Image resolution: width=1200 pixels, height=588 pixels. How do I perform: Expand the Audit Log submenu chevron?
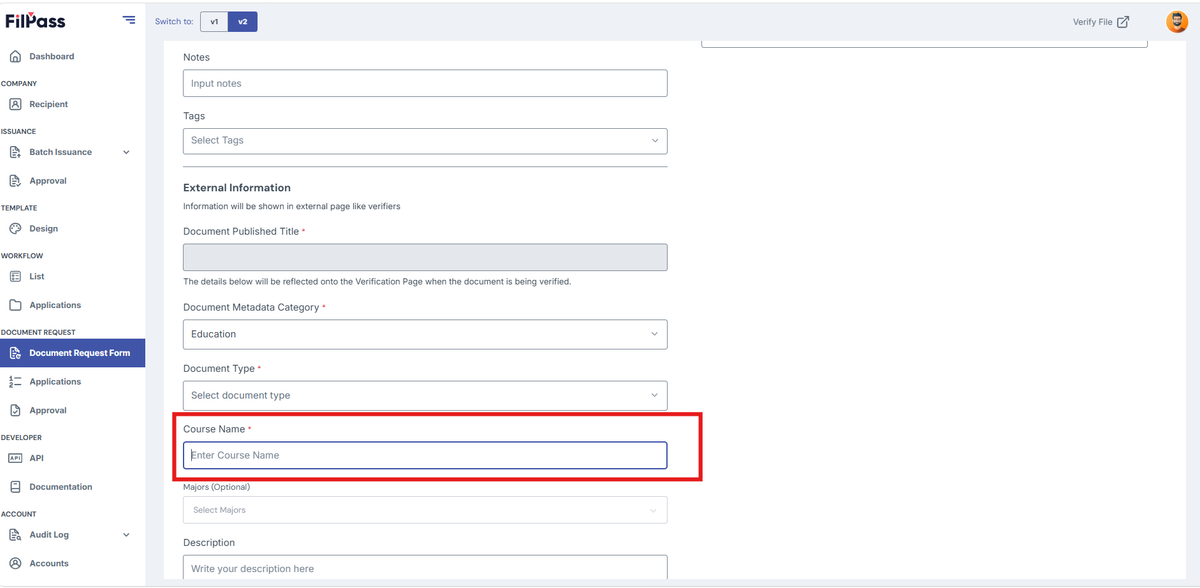click(126, 535)
